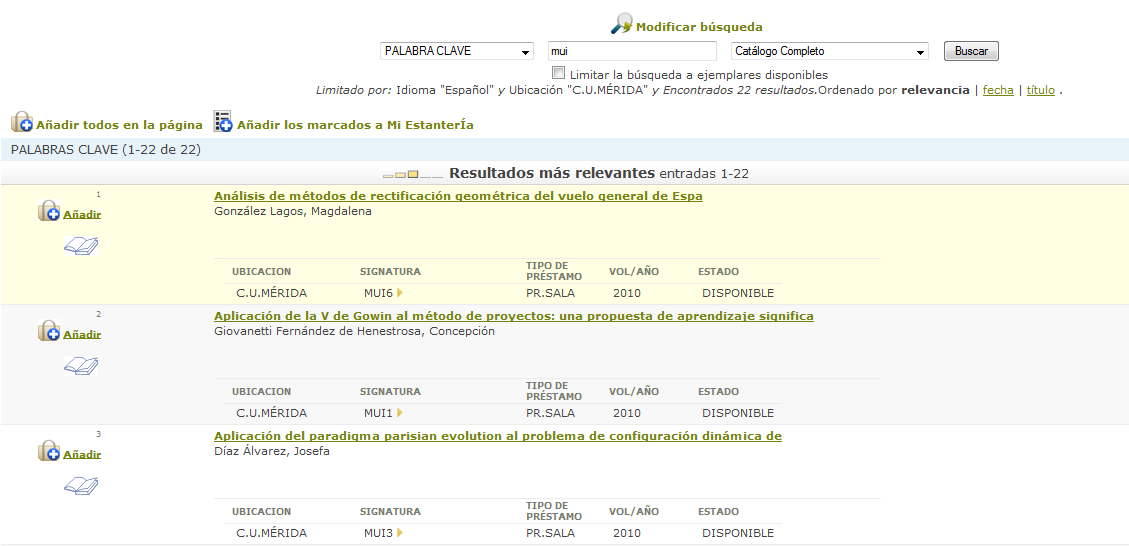
Task: Open the PALABRA CLAVE search type dropdown
Action: click(457, 51)
